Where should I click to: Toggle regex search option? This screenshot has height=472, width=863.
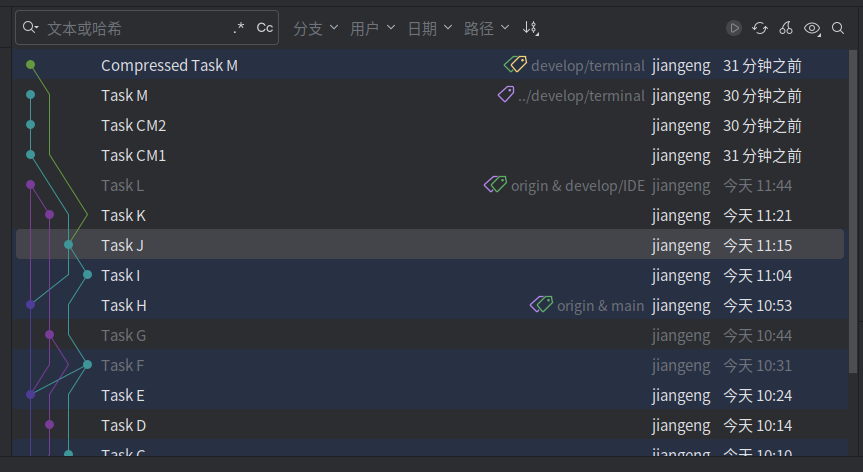[x=238, y=28]
